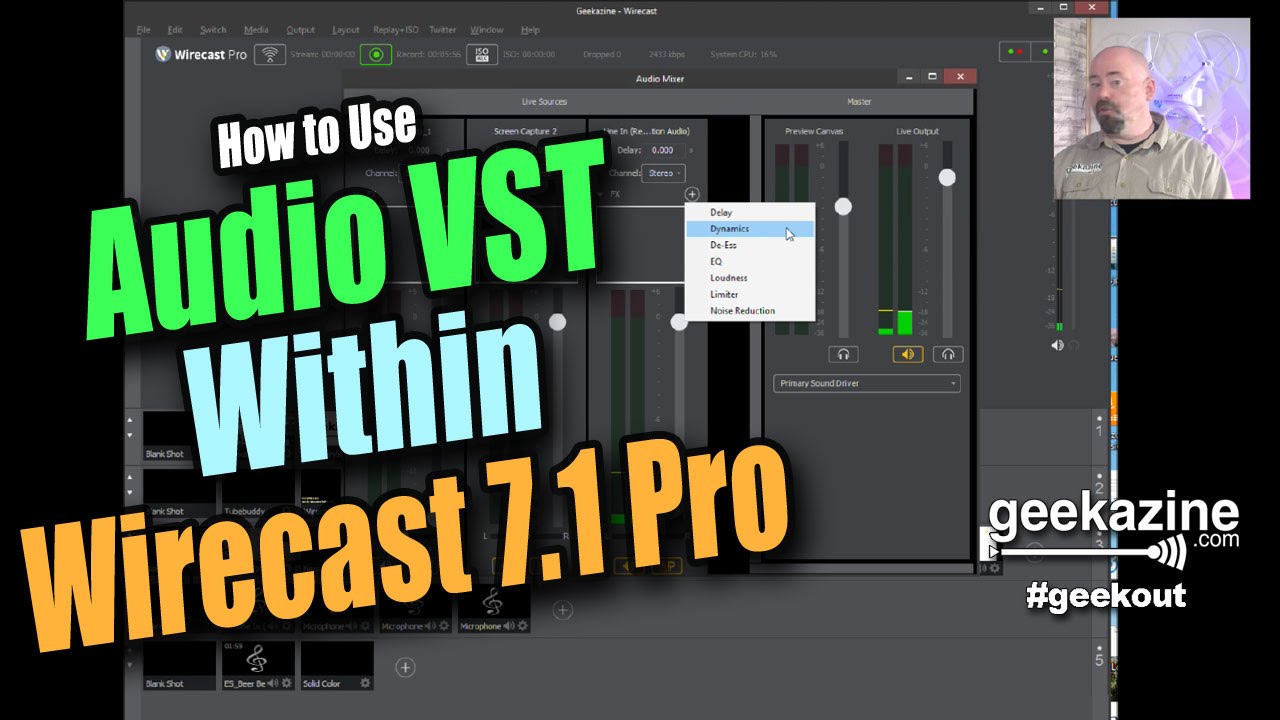Screen dimensions: 1280x720
Task: Click the green Record button icon
Action: pos(376,55)
